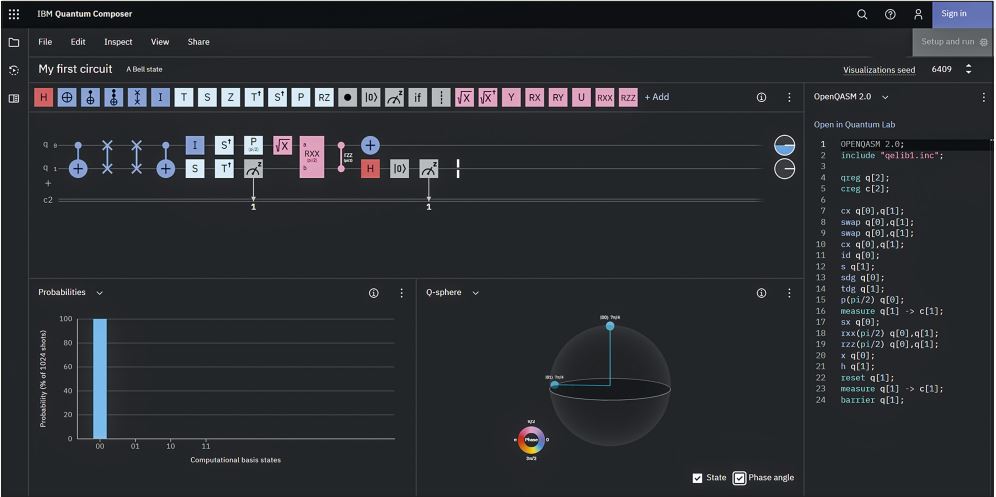The height and width of the screenshot is (497, 996).
Task: Select the U gate in the palette
Action: point(581,97)
